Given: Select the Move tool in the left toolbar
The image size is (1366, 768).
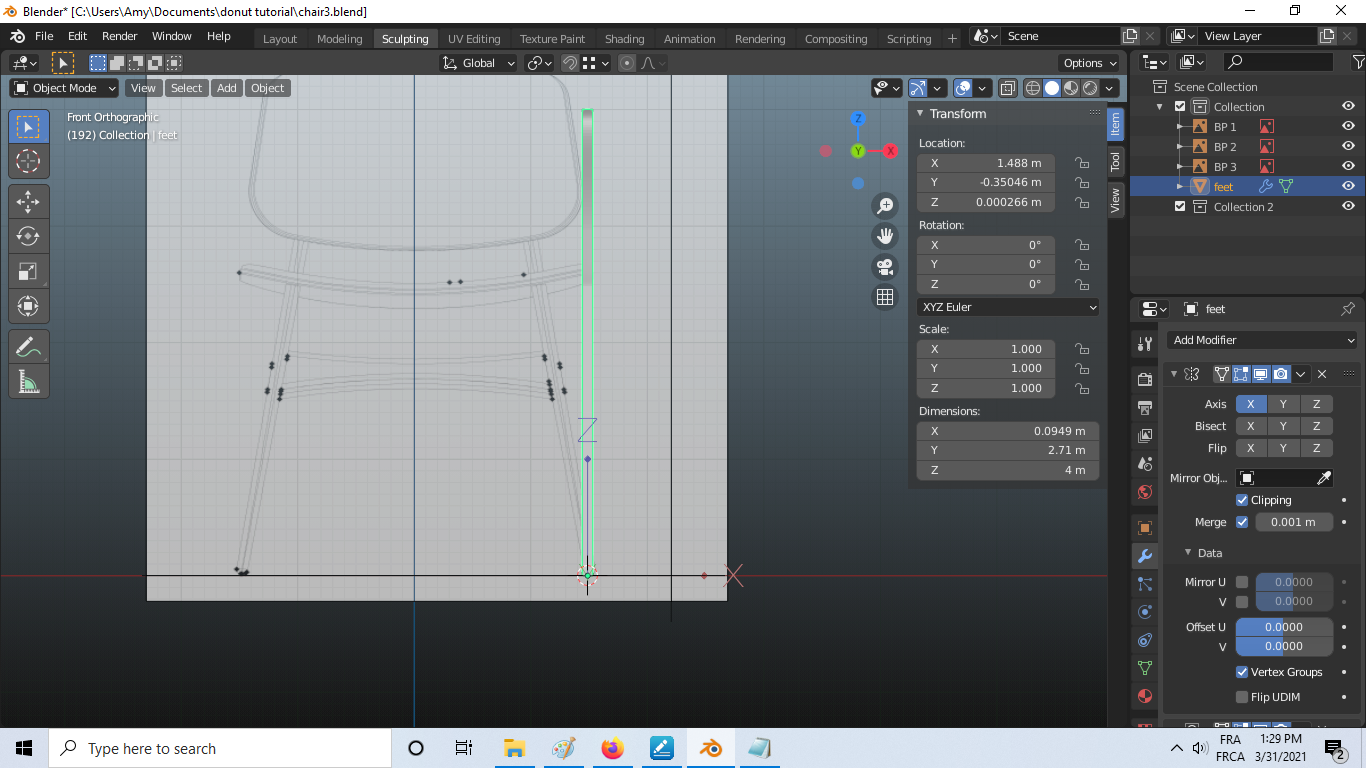Looking at the screenshot, I should 28,201.
